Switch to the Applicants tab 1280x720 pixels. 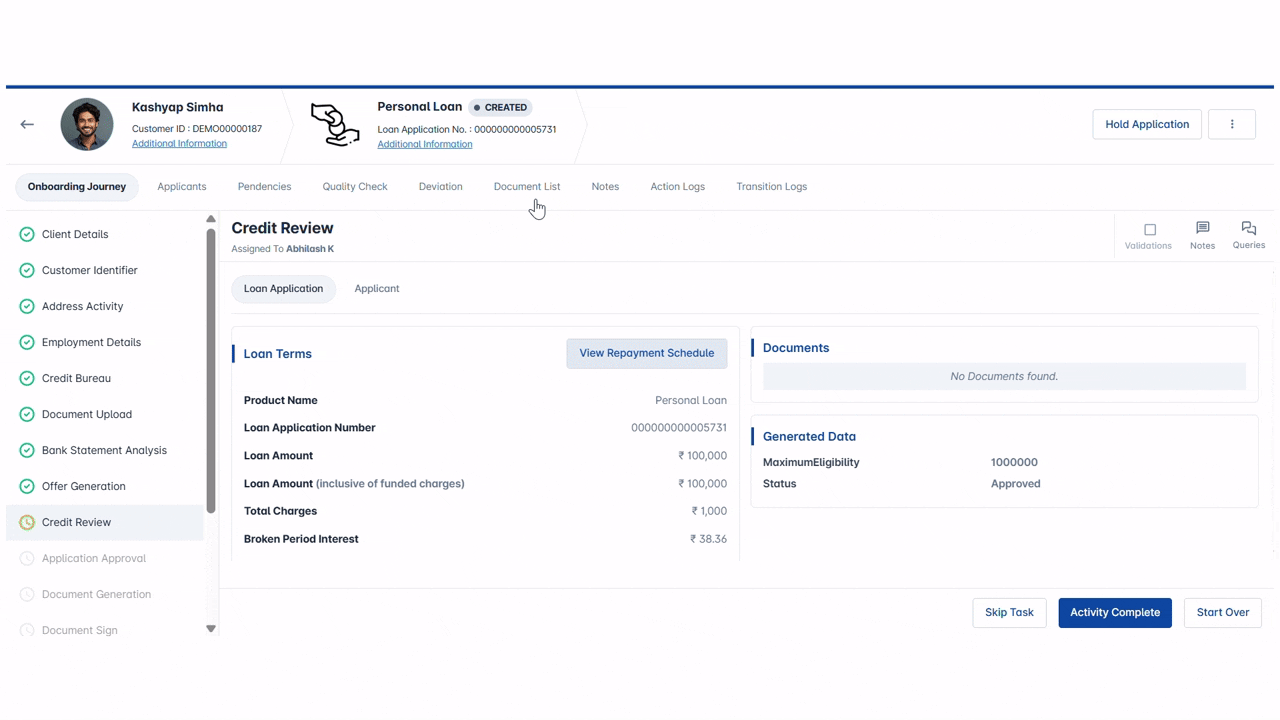pyautogui.click(x=182, y=186)
